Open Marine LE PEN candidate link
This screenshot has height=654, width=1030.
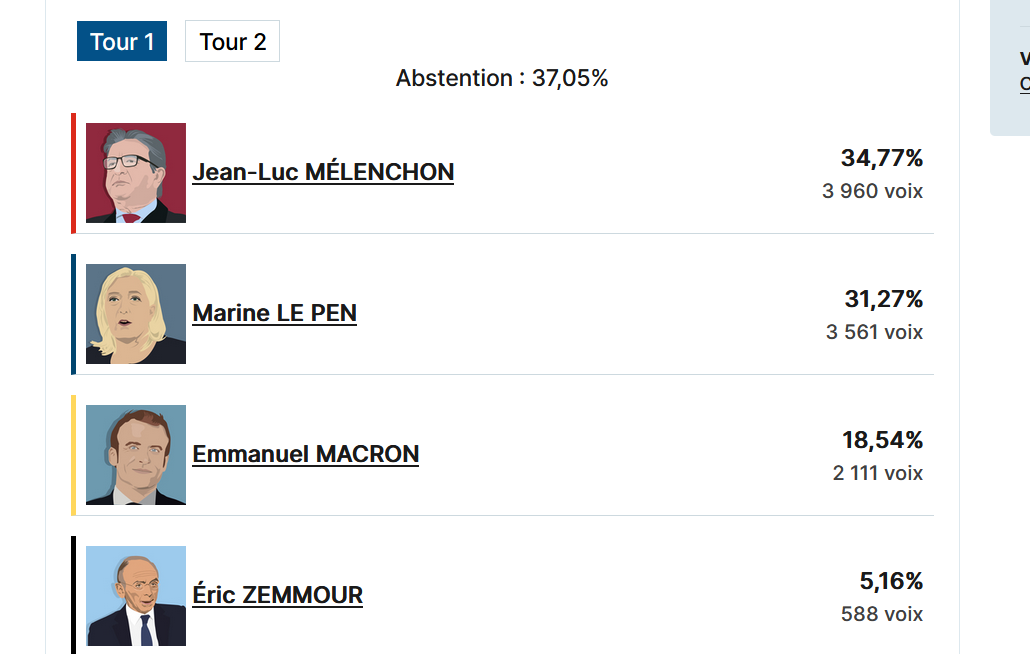pyautogui.click(x=275, y=313)
